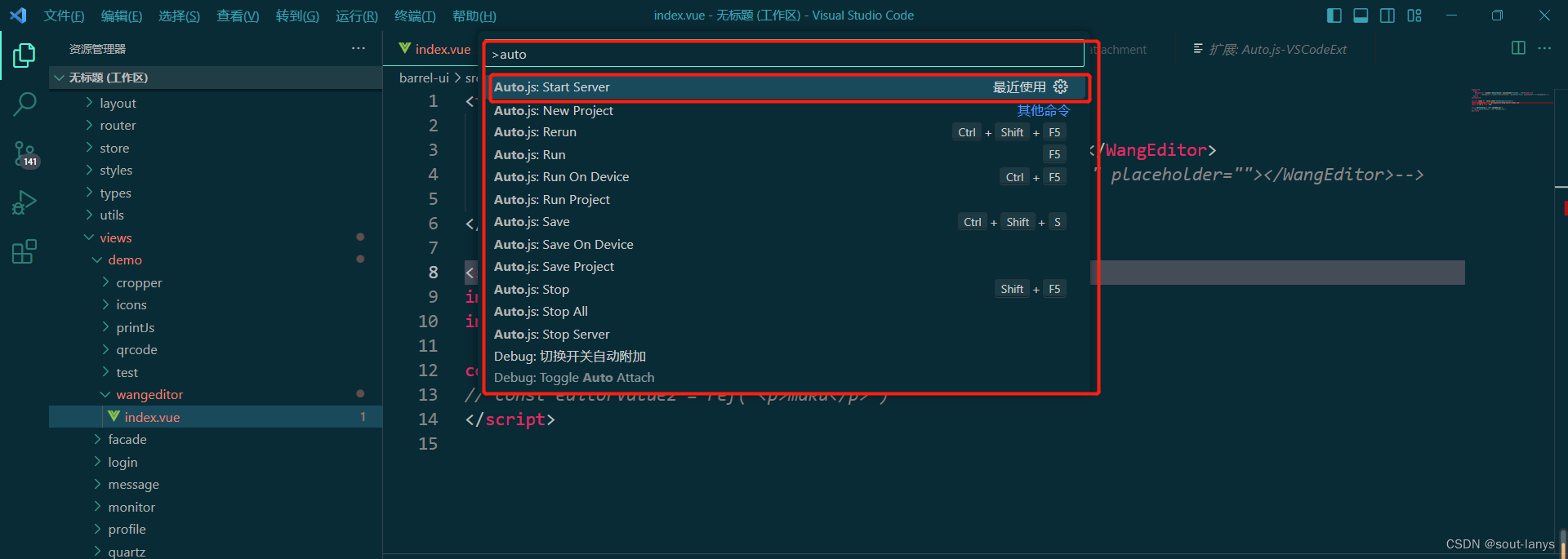This screenshot has height=559, width=1568.
Task: Collapse the 无标题 (工作区) section
Action: coord(216,78)
